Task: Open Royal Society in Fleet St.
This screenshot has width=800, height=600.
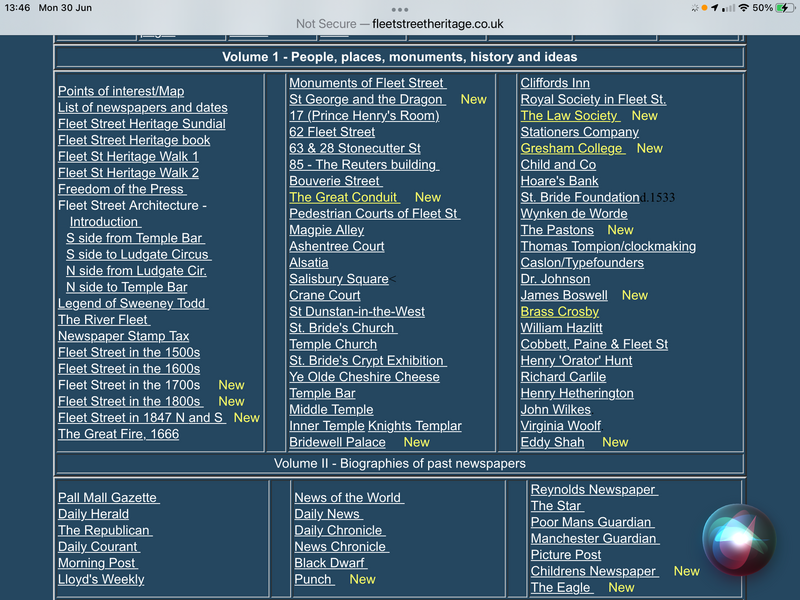Action: pyautogui.click(x=593, y=99)
